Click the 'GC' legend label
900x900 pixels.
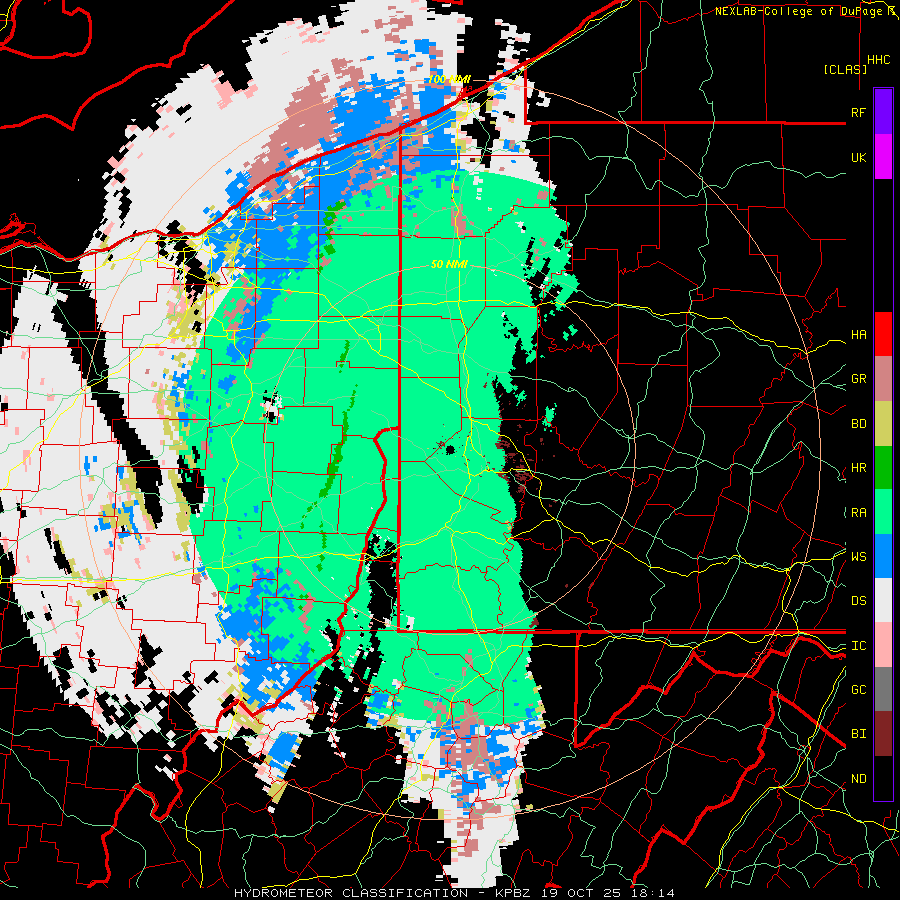tap(858, 690)
